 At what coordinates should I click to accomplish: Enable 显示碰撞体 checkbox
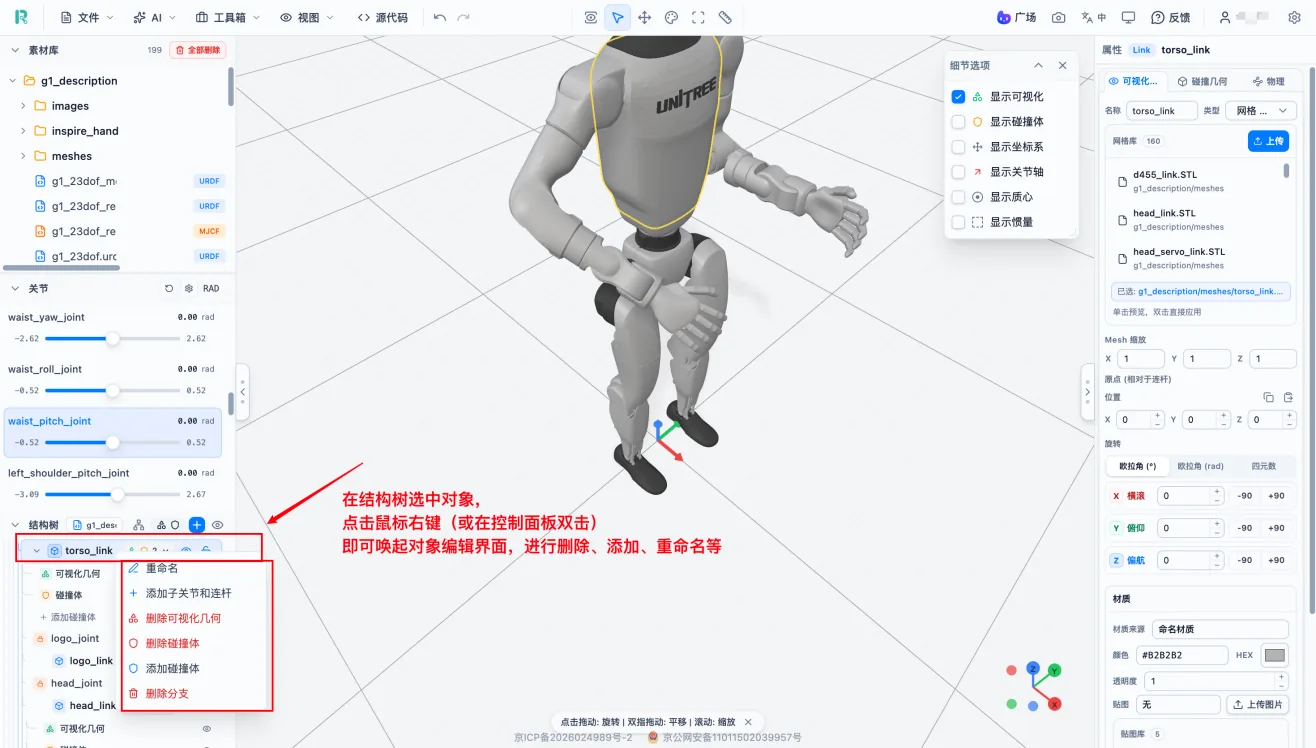[x=958, y=121]
